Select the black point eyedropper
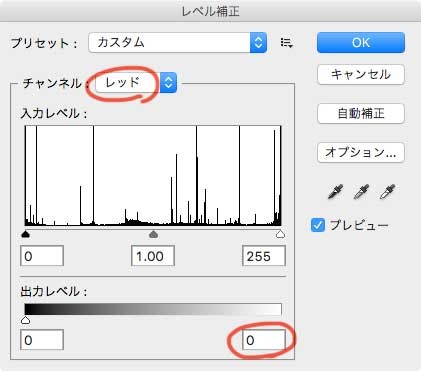Viewport: 421px width, 371px height. pos(335,192)
